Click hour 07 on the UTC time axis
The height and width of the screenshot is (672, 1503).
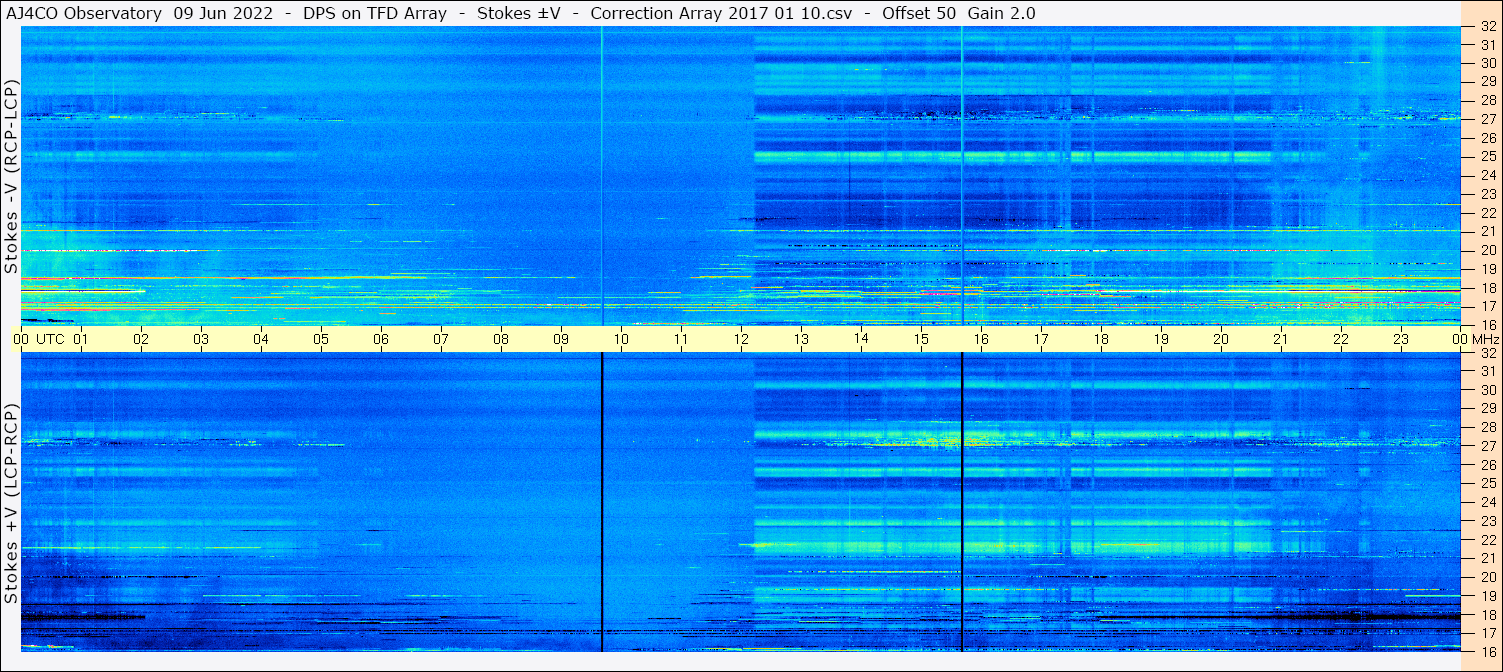[441, 339]
